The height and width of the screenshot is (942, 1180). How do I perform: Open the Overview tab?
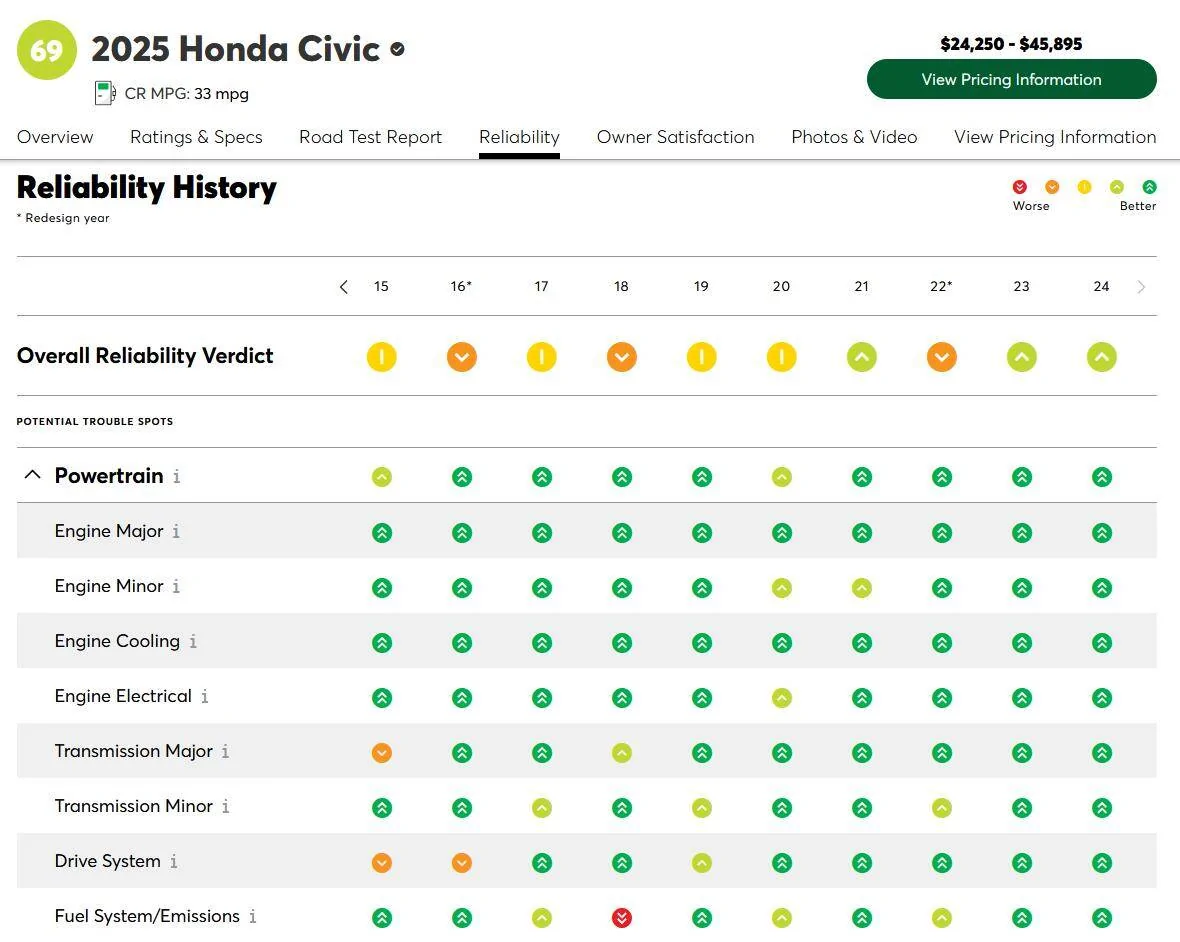click(x=55, y=137)
